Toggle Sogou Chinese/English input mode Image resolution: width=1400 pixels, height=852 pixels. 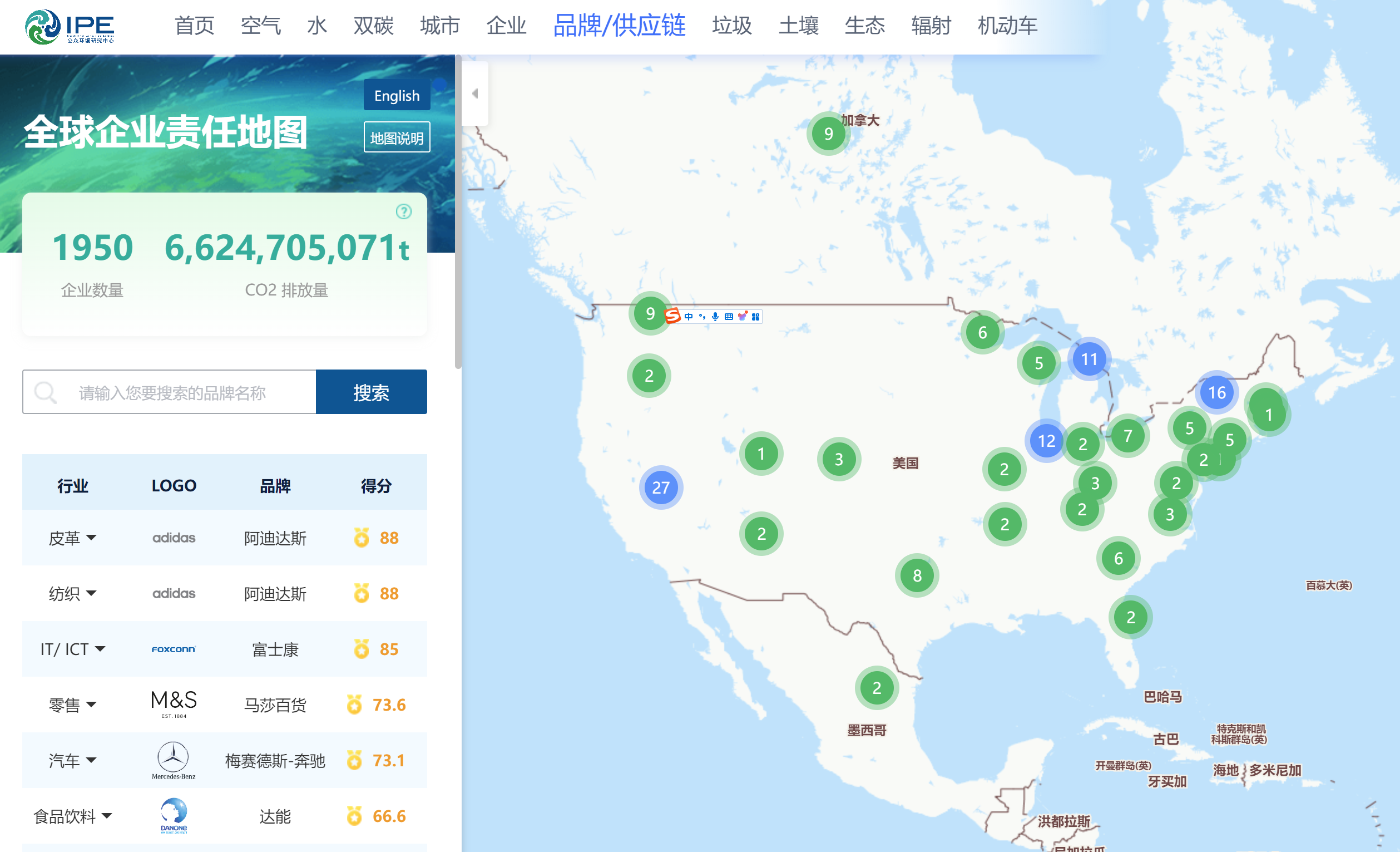tap(689, 317)
